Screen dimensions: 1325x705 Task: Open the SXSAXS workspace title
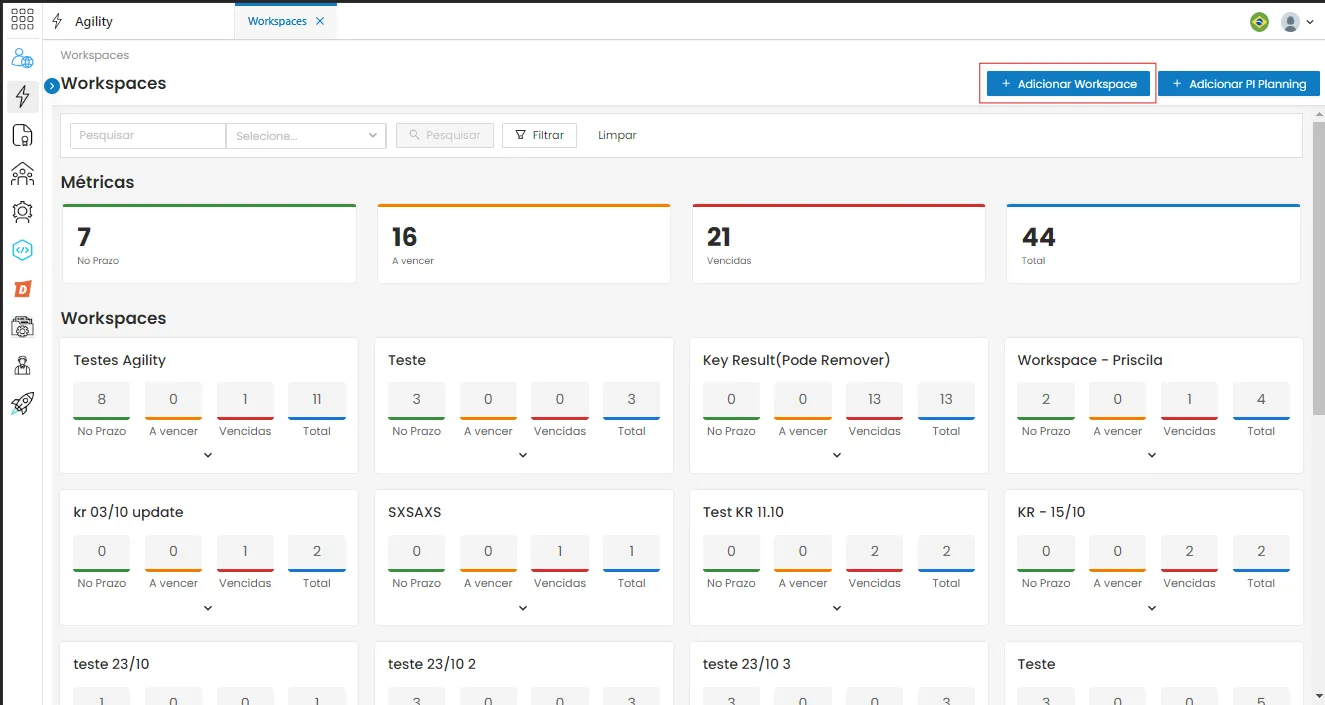(415, 512)
